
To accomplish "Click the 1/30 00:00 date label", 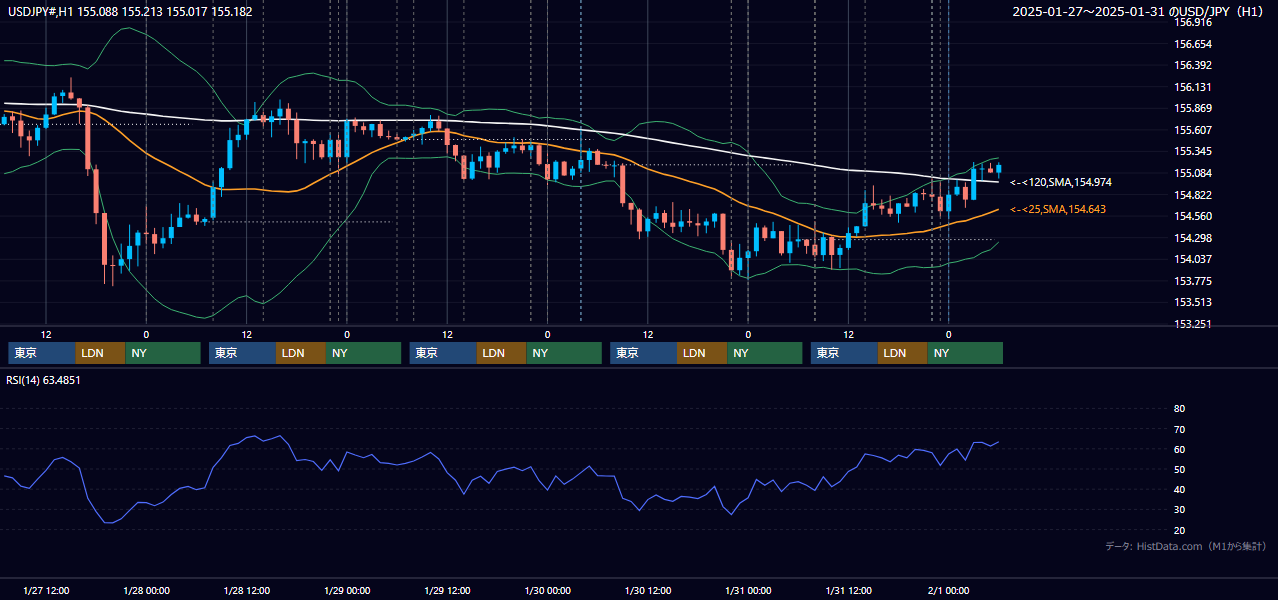I will click(548, 591).
